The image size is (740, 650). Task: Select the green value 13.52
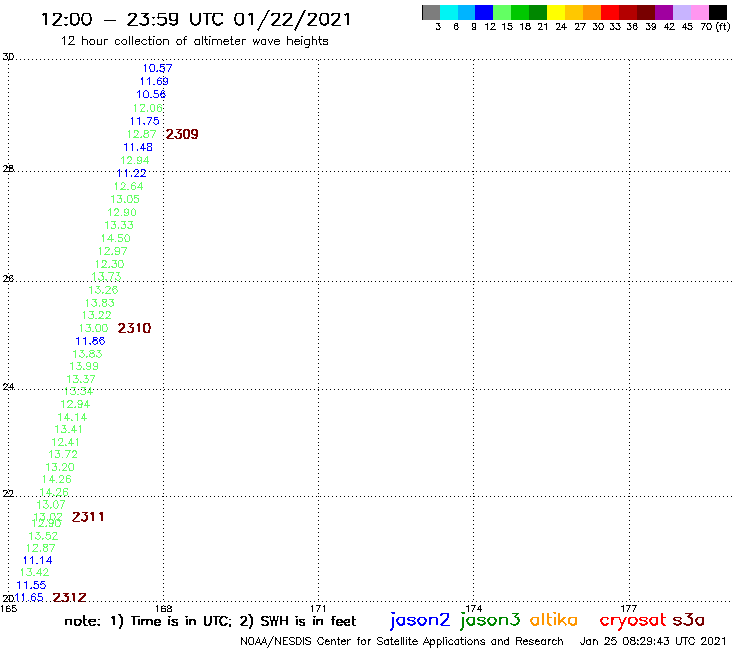click(43, 536)
